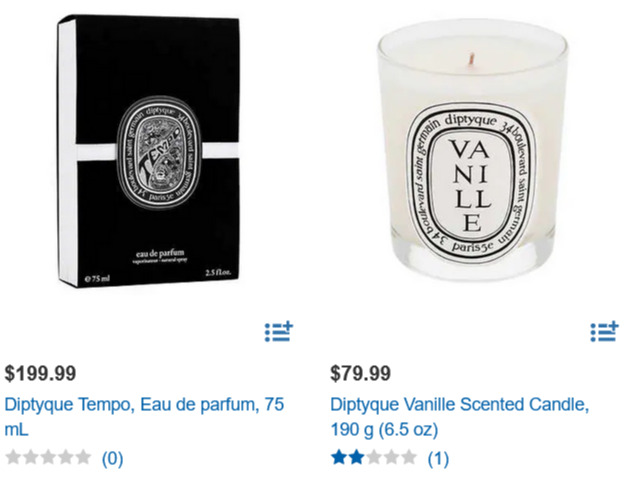Open the black Tempo perfume box image
The width and height of the screenshot is (635, 483).
click(x=148, y=151)
